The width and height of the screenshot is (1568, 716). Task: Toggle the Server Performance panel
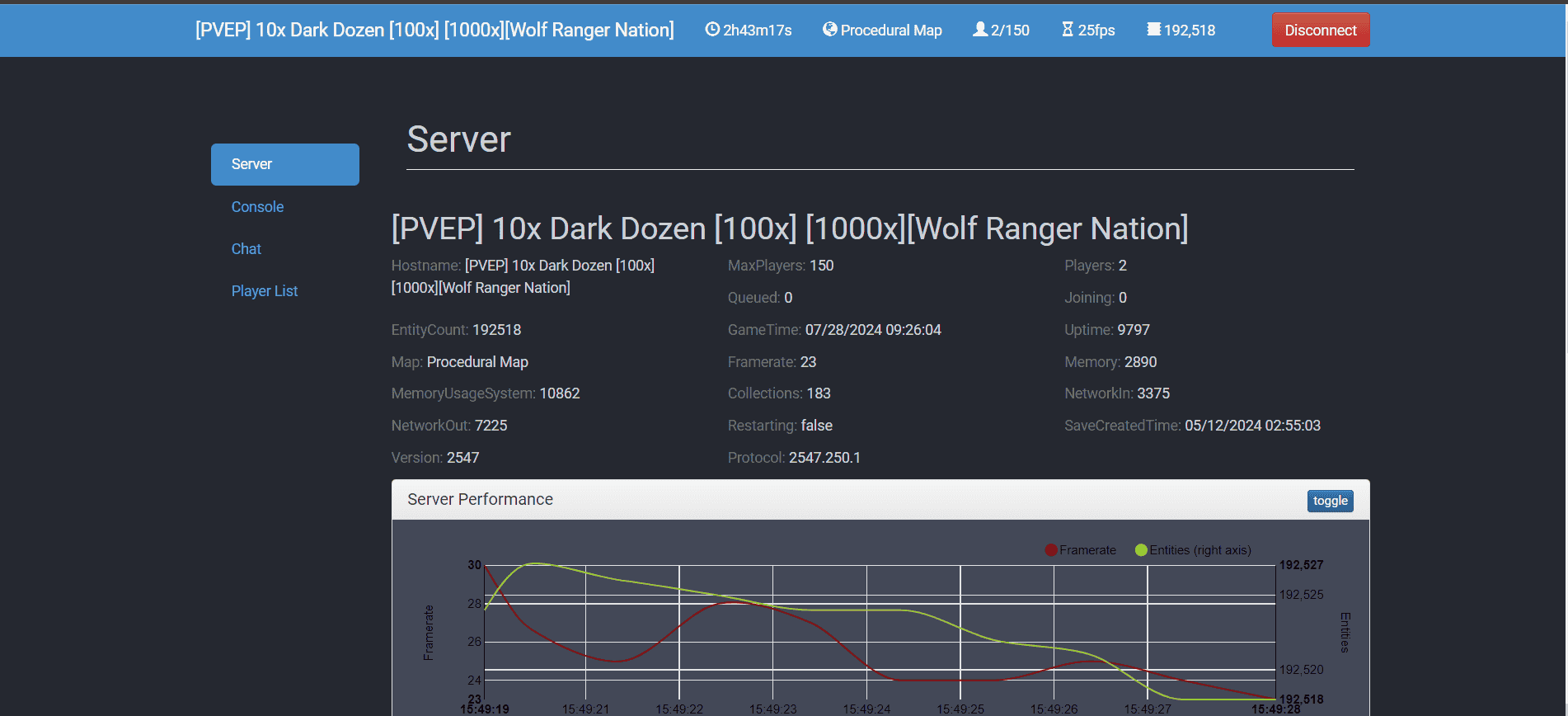tap(1330, 501)
